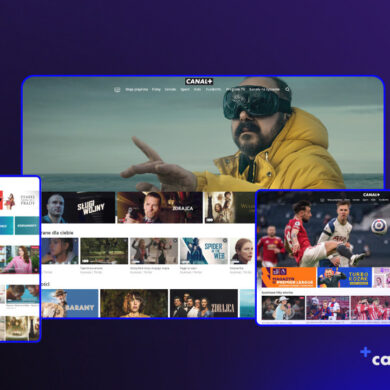Screen dimensions: 390x390
Task: Open the Spider in the Web thumbnail
Action: pyautogui.click(x=204, y=251)
